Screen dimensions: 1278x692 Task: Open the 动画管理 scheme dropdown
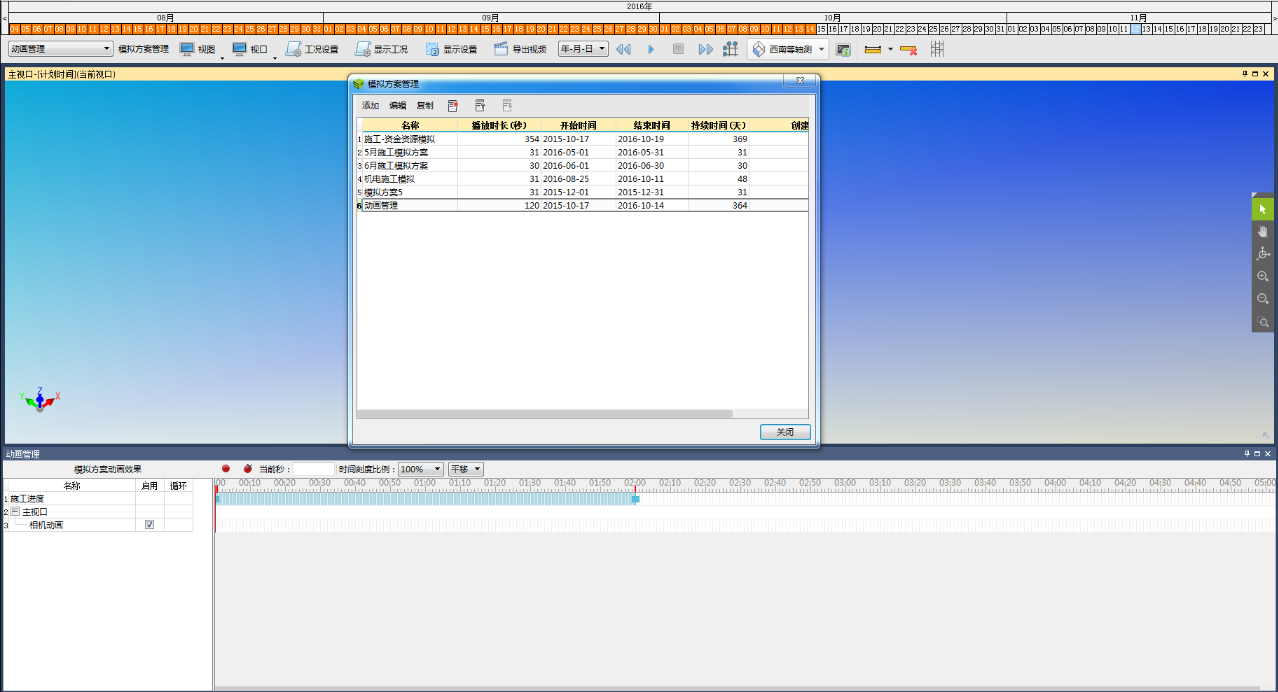click(61, 49)
